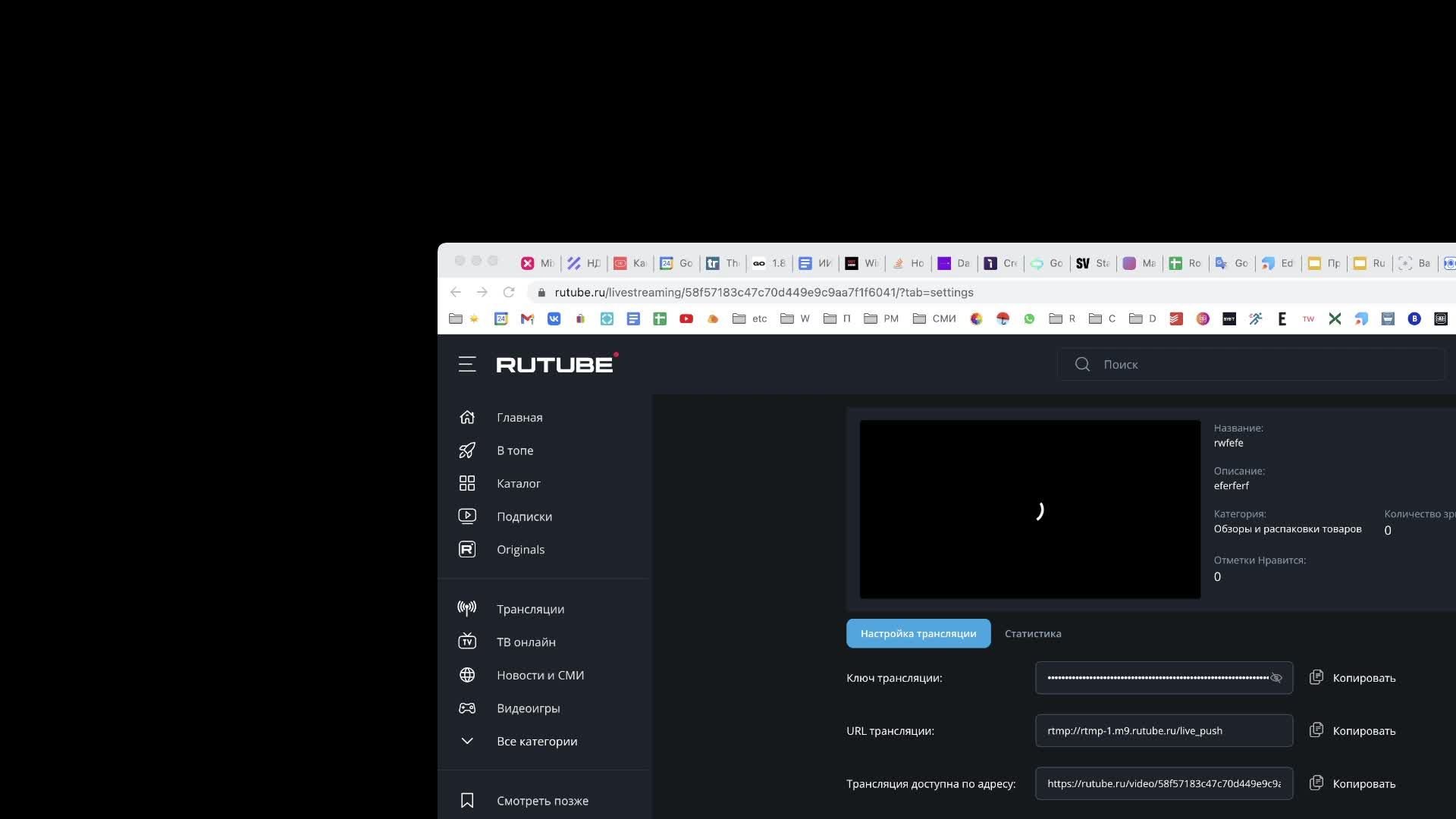Screen dimensions: 1456x819
Task: Reload the page with the browser refresh button
Action: click(509, 292)
